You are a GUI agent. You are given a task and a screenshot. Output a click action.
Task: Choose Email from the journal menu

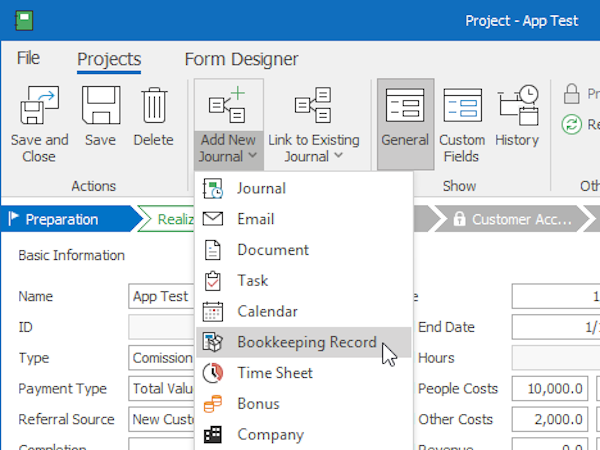[x=255, y=219]
